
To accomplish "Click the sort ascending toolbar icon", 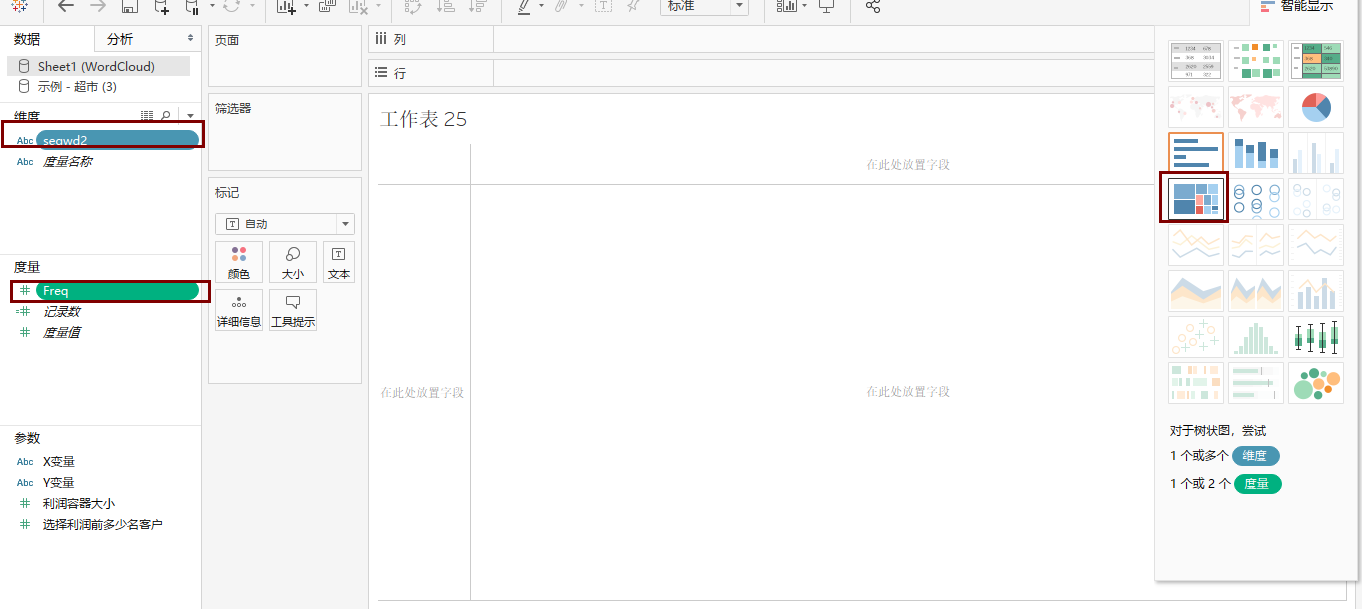I will [446, 6].
